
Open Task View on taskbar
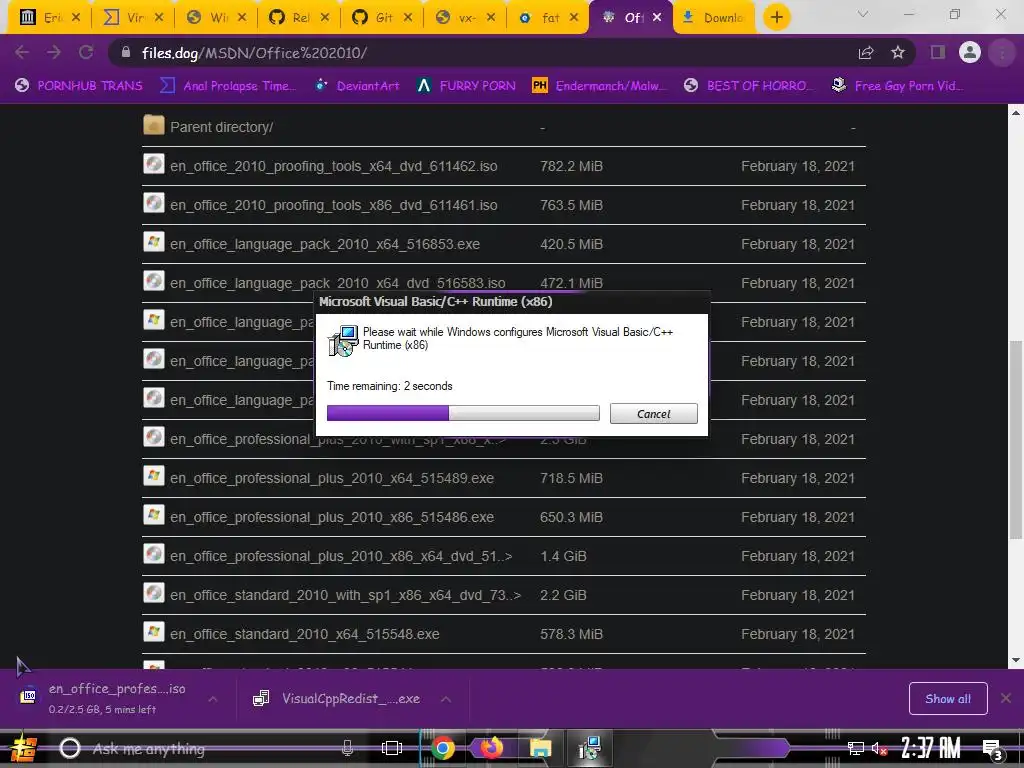click(x=392, y=748)
